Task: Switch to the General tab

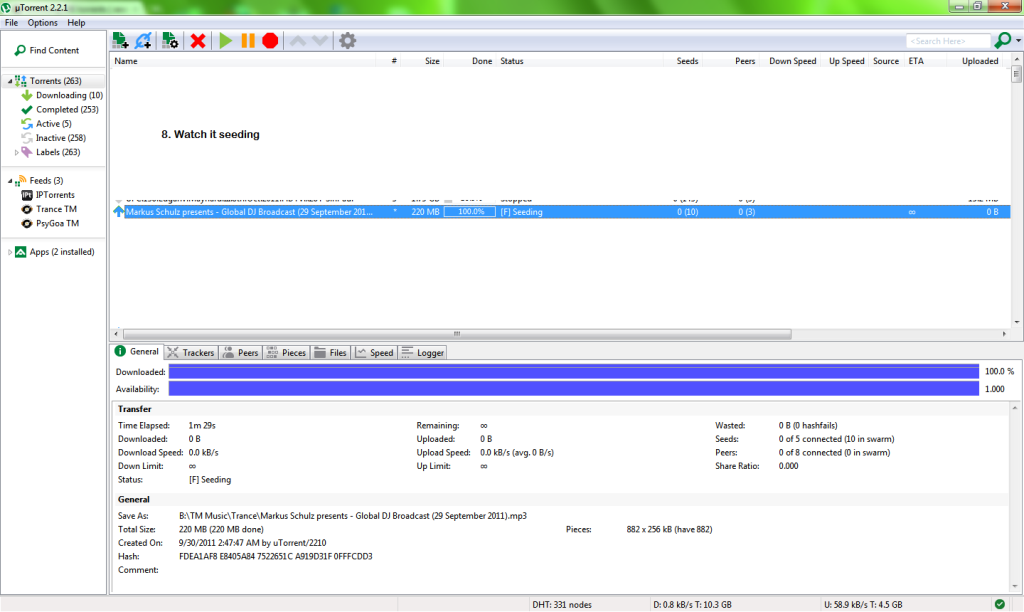Action: tap(137, 351)
